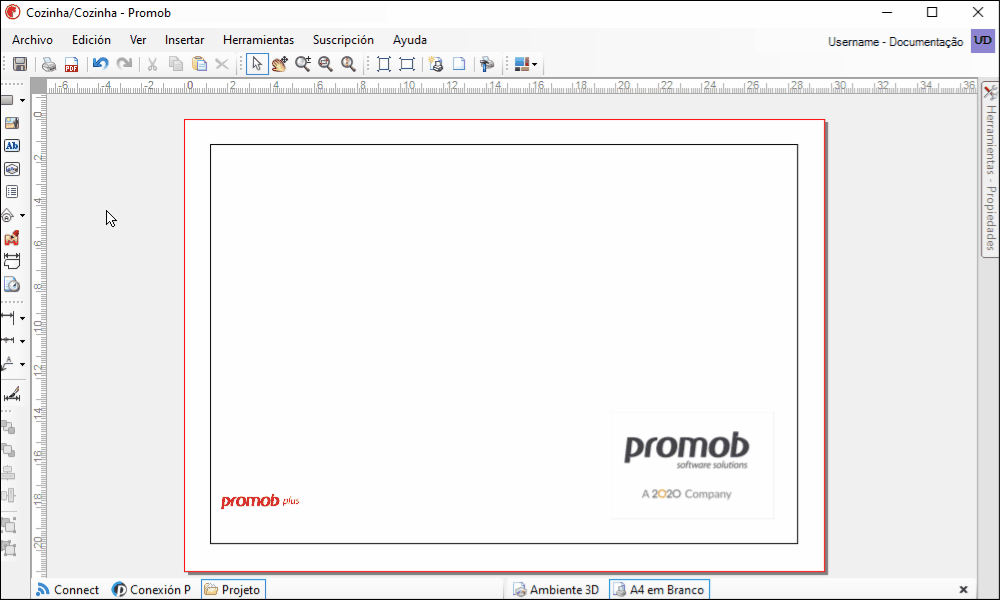Click the dimension edit pencil tool
The height and width of the screenshot is (600, 1000).
(x=11, y=395)
